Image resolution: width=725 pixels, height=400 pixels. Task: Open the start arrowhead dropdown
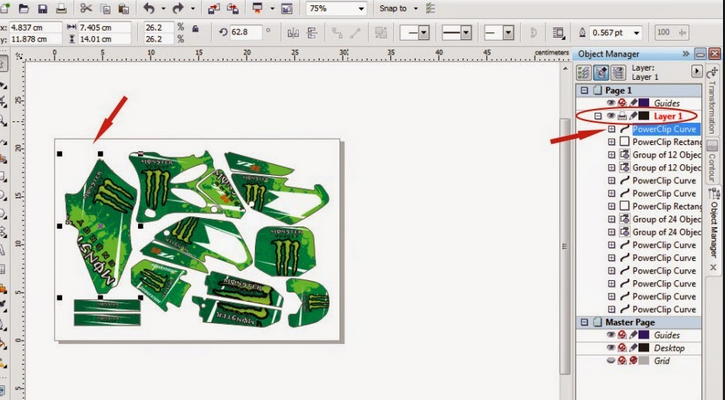click(424, 32)
